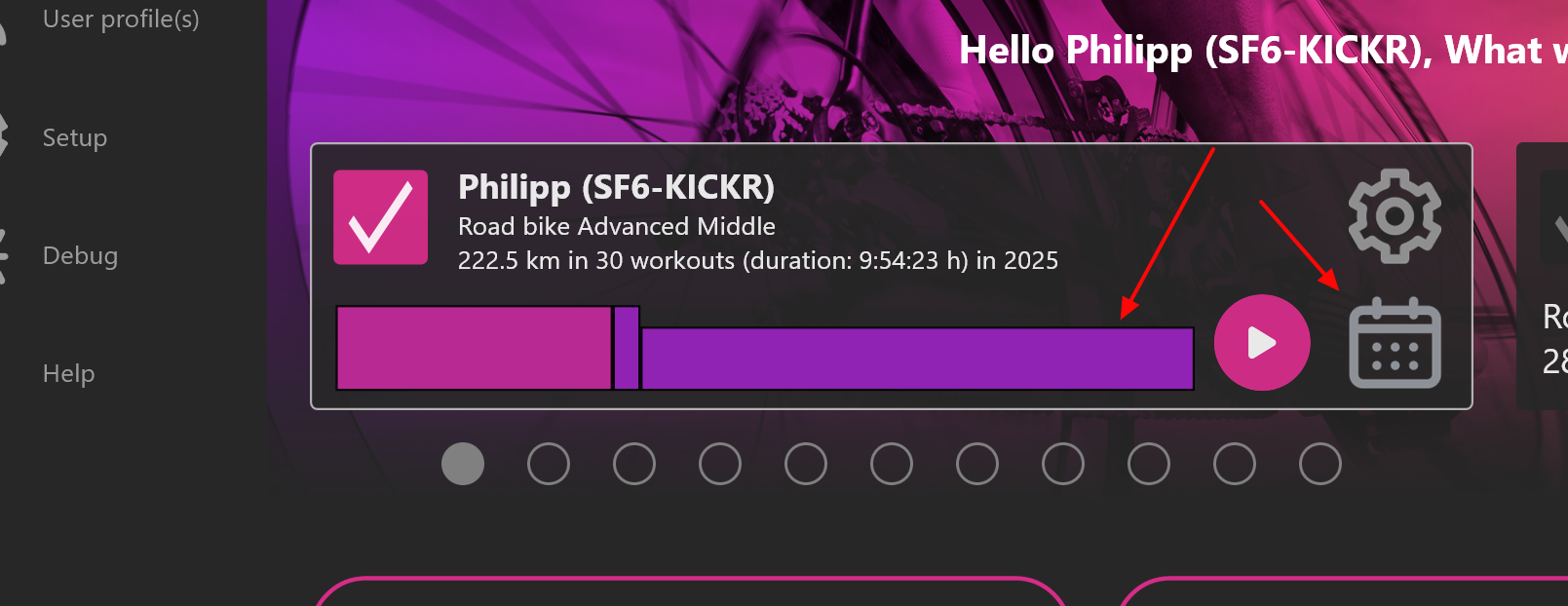Image resolution: width=1568 pixels, height=606 pixels.
Task: Select the second-to-last pagination dot
Action: (x=1235, y=464)
